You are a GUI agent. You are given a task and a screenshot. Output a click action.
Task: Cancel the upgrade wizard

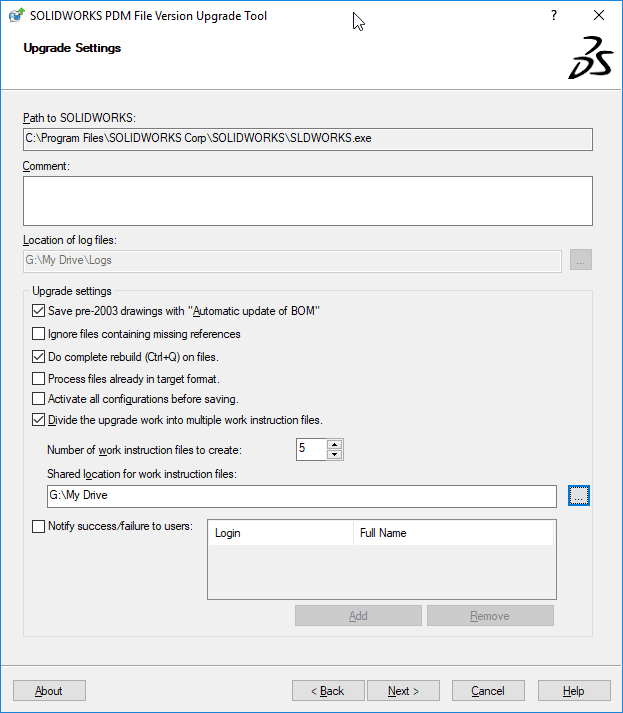[x=488, y=691]
